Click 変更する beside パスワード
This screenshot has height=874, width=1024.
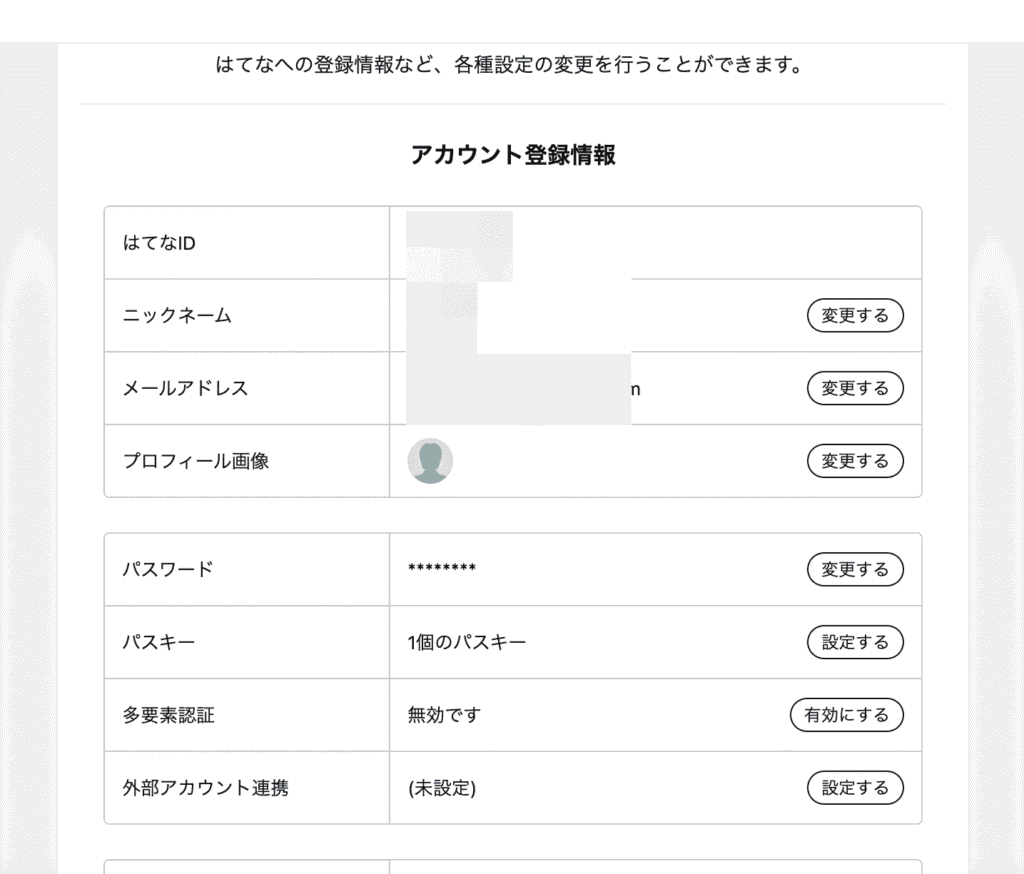tap(855, 569)
